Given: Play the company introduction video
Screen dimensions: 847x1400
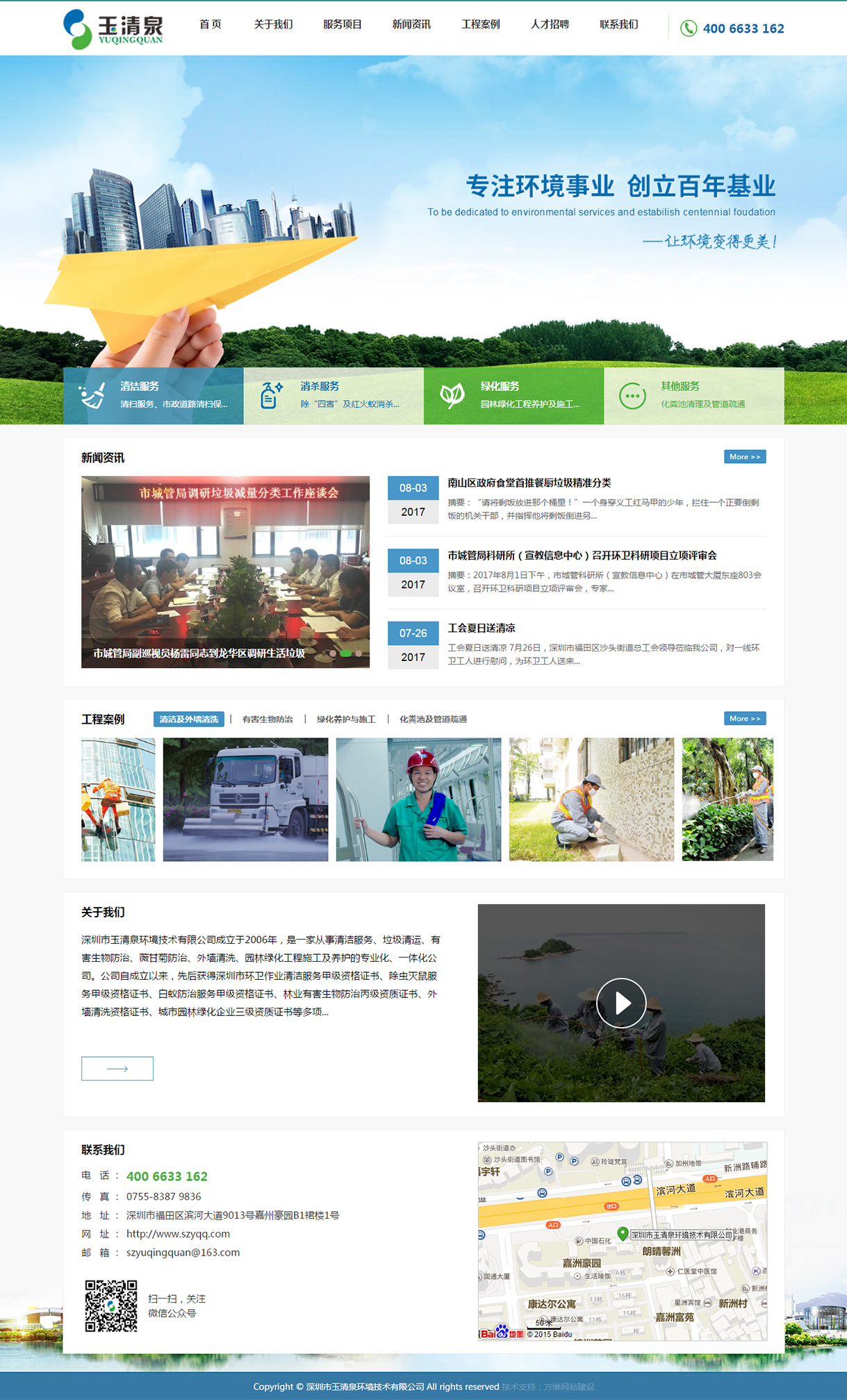Looking at the screenshot, I should (621, 1003).
